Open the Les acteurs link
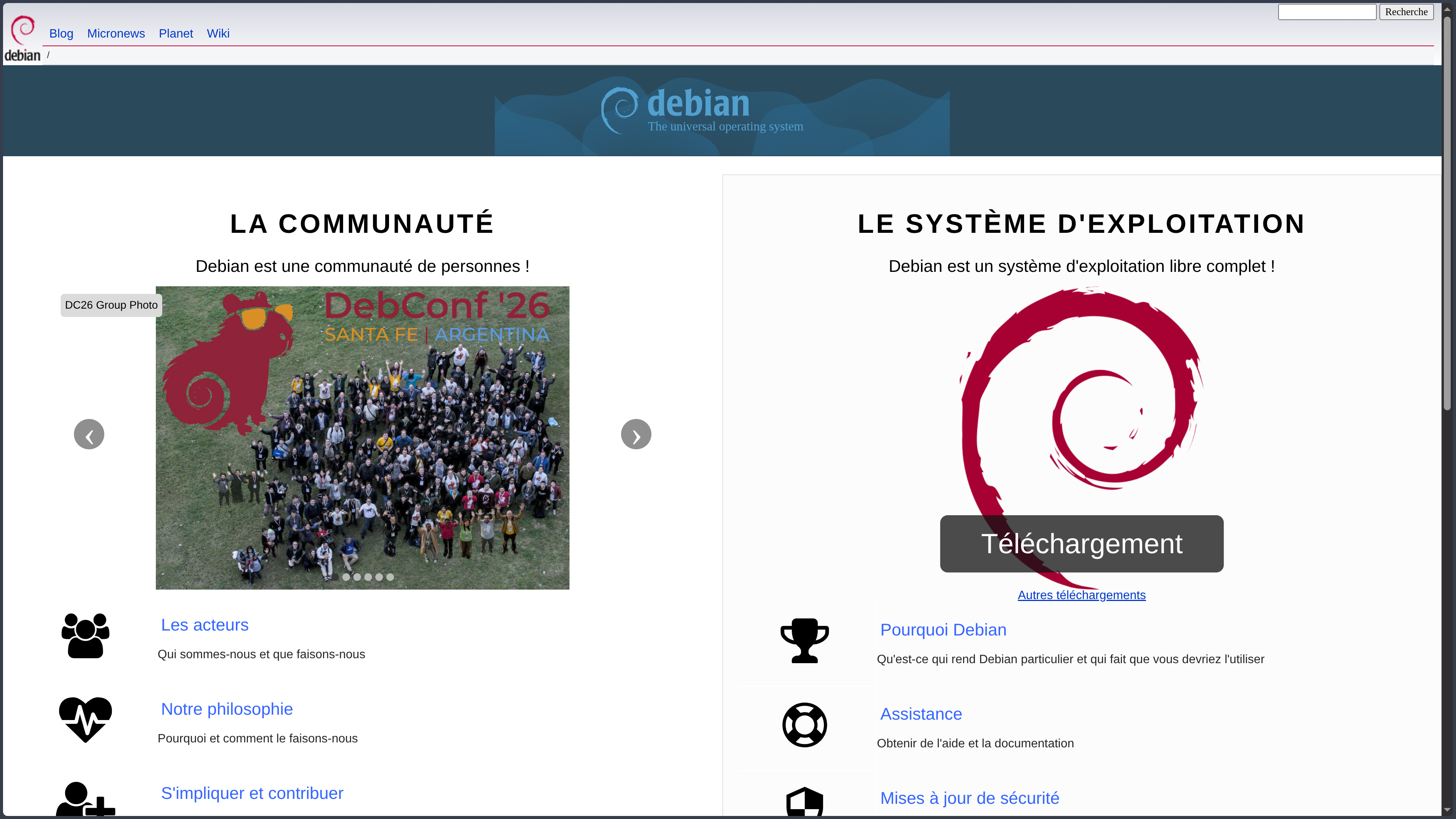The width and height of the screenshot is (1456, 819). [205, 624]
